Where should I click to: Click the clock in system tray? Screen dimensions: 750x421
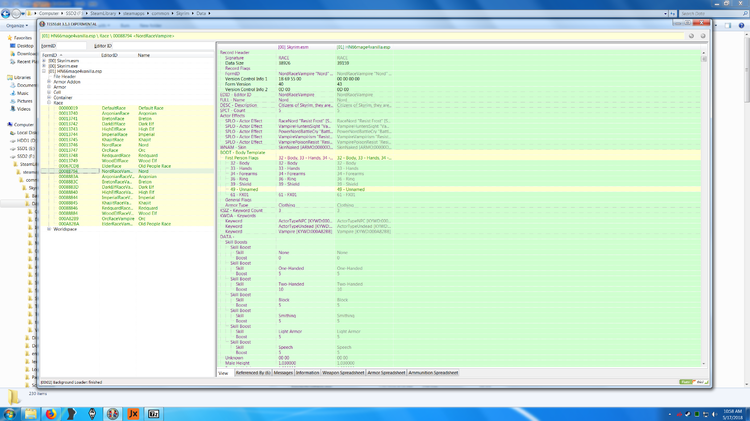733,414
